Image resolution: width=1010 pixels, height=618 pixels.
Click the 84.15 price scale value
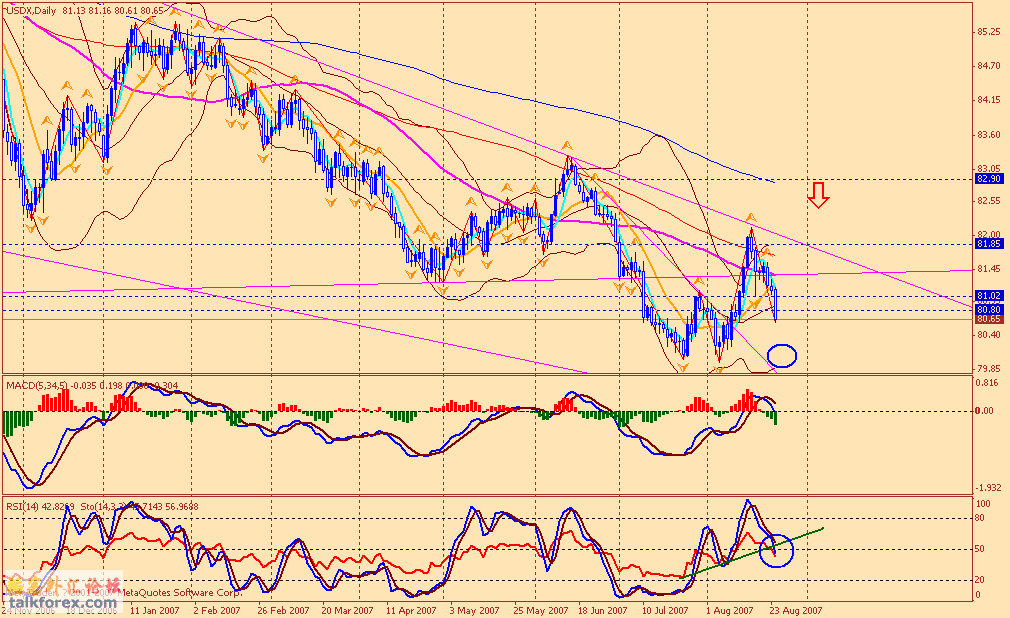989,100
